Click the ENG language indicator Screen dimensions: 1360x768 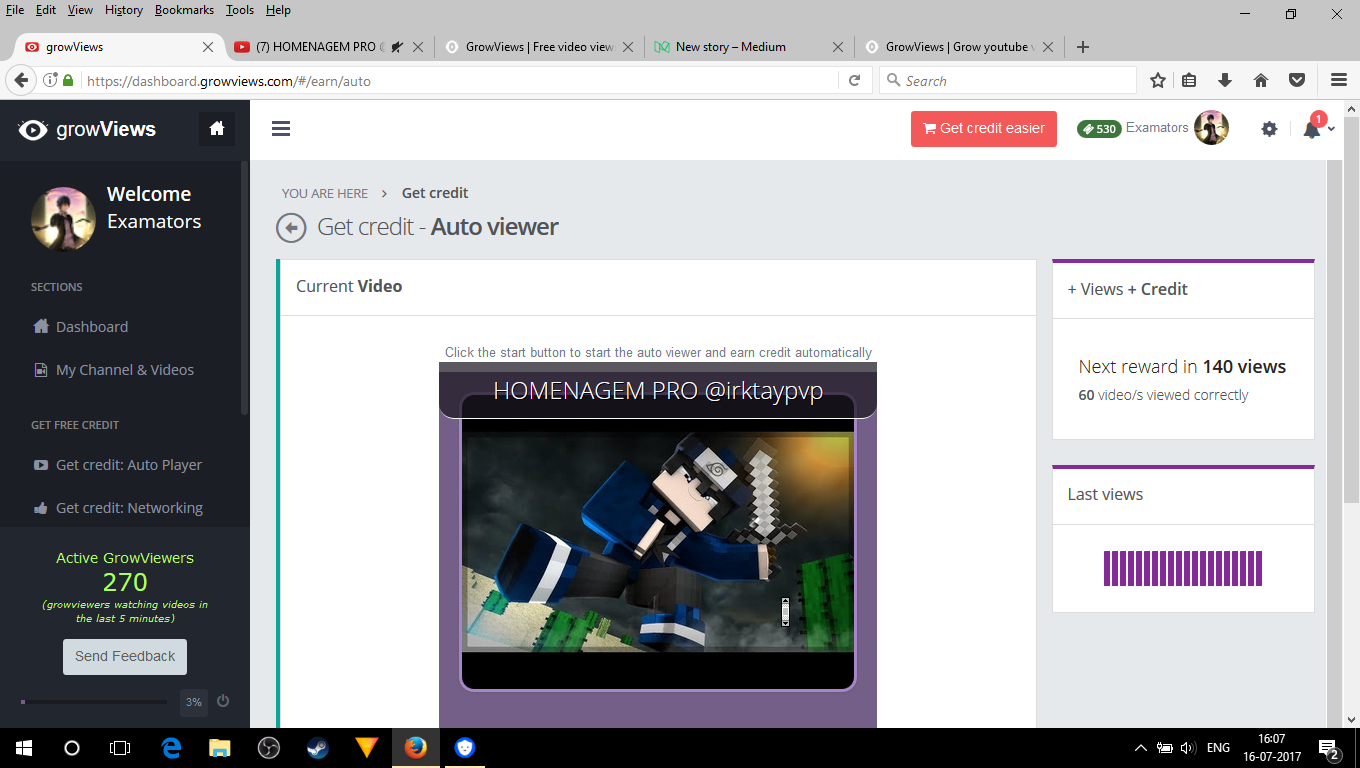1218,748
